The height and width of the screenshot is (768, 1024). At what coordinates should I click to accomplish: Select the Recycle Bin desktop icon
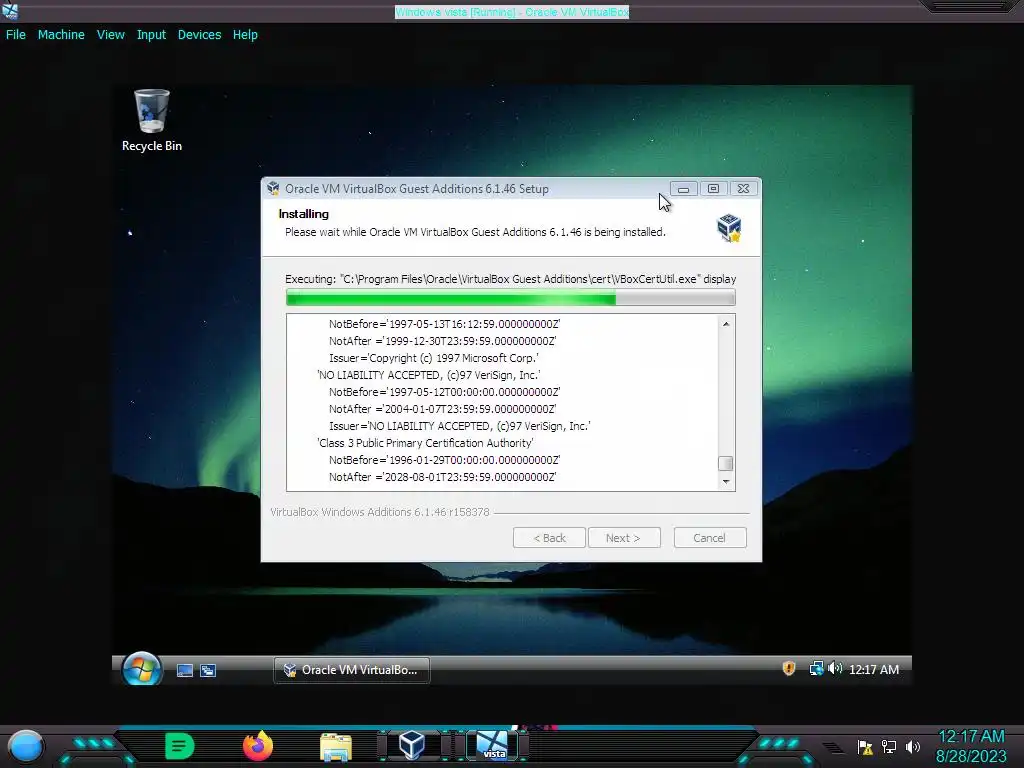pos(152,121)
